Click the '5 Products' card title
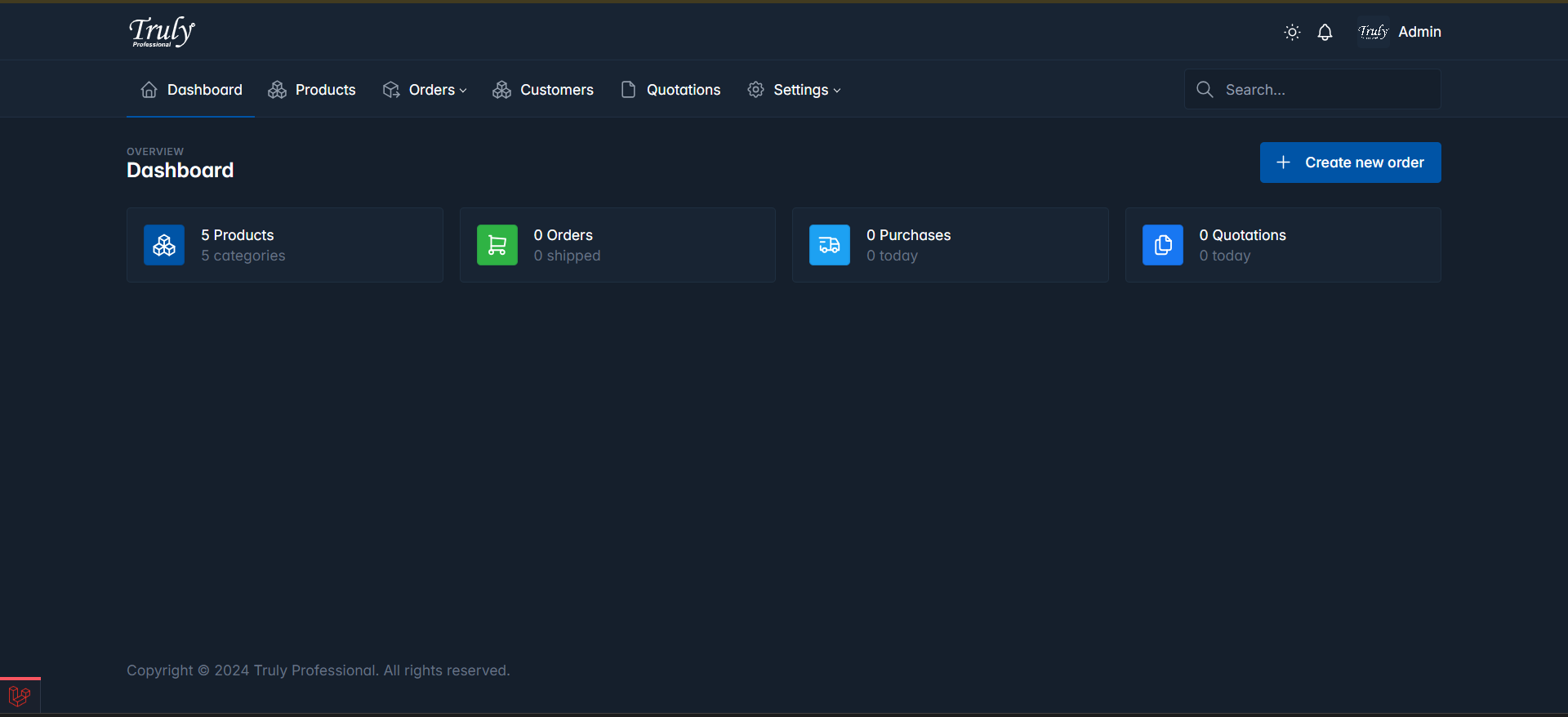 point(238,235)
